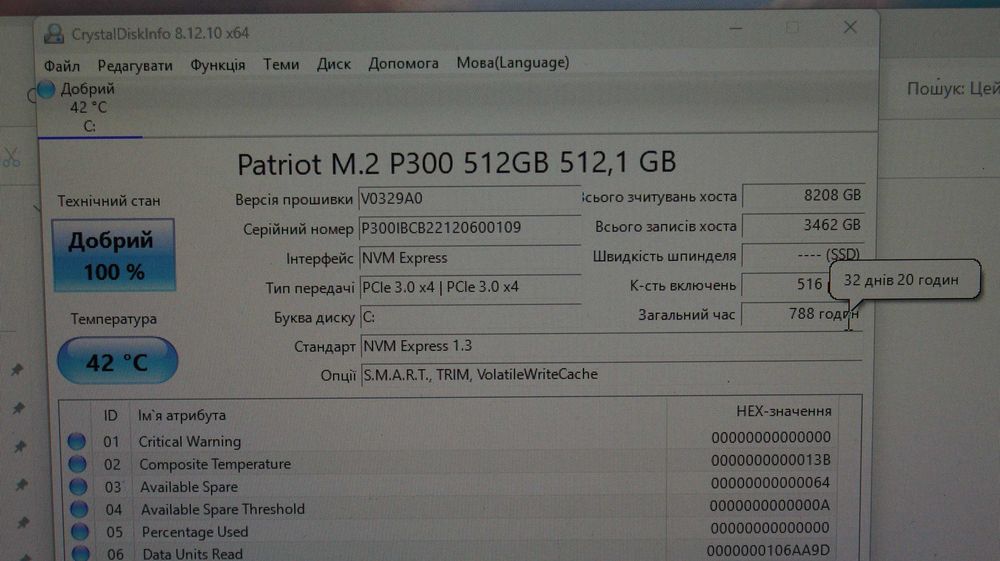Select the Available Spare Threshold attribute name
The image size is (1000, 561).
coord(223,509)
